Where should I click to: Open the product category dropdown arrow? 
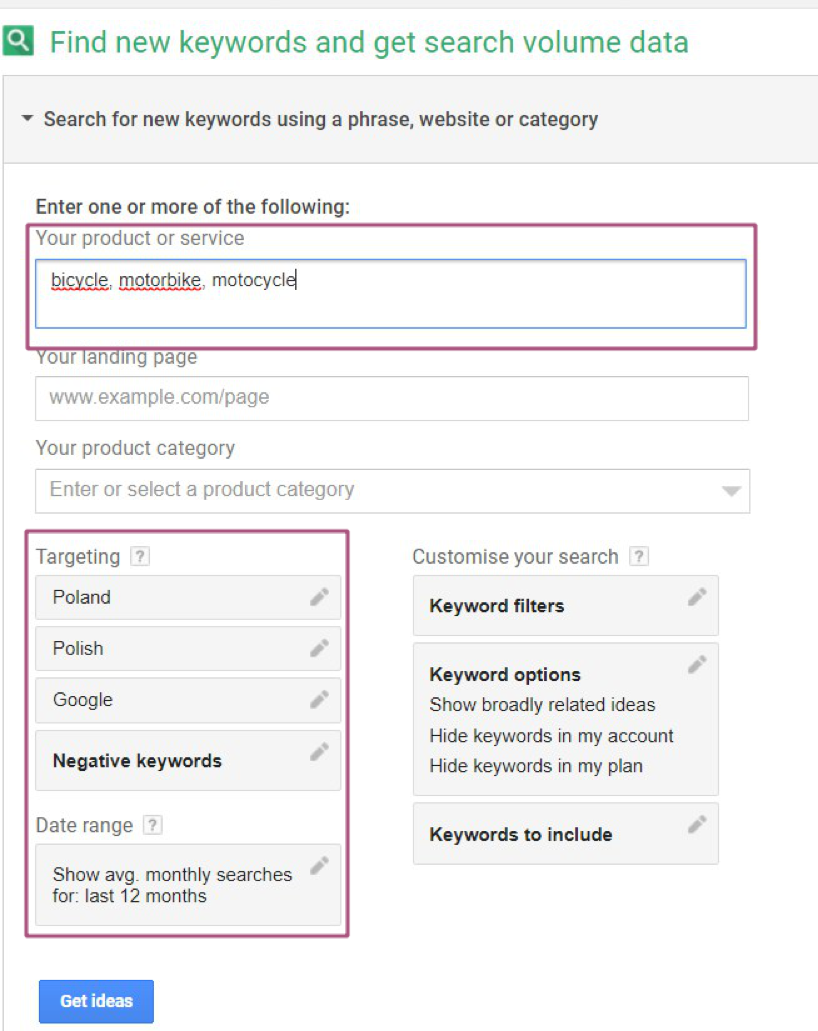(731, 491)
